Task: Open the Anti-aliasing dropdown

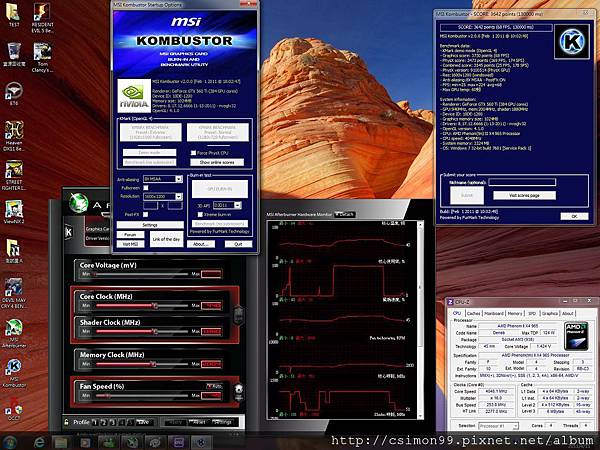Action: tap(163, 179)
